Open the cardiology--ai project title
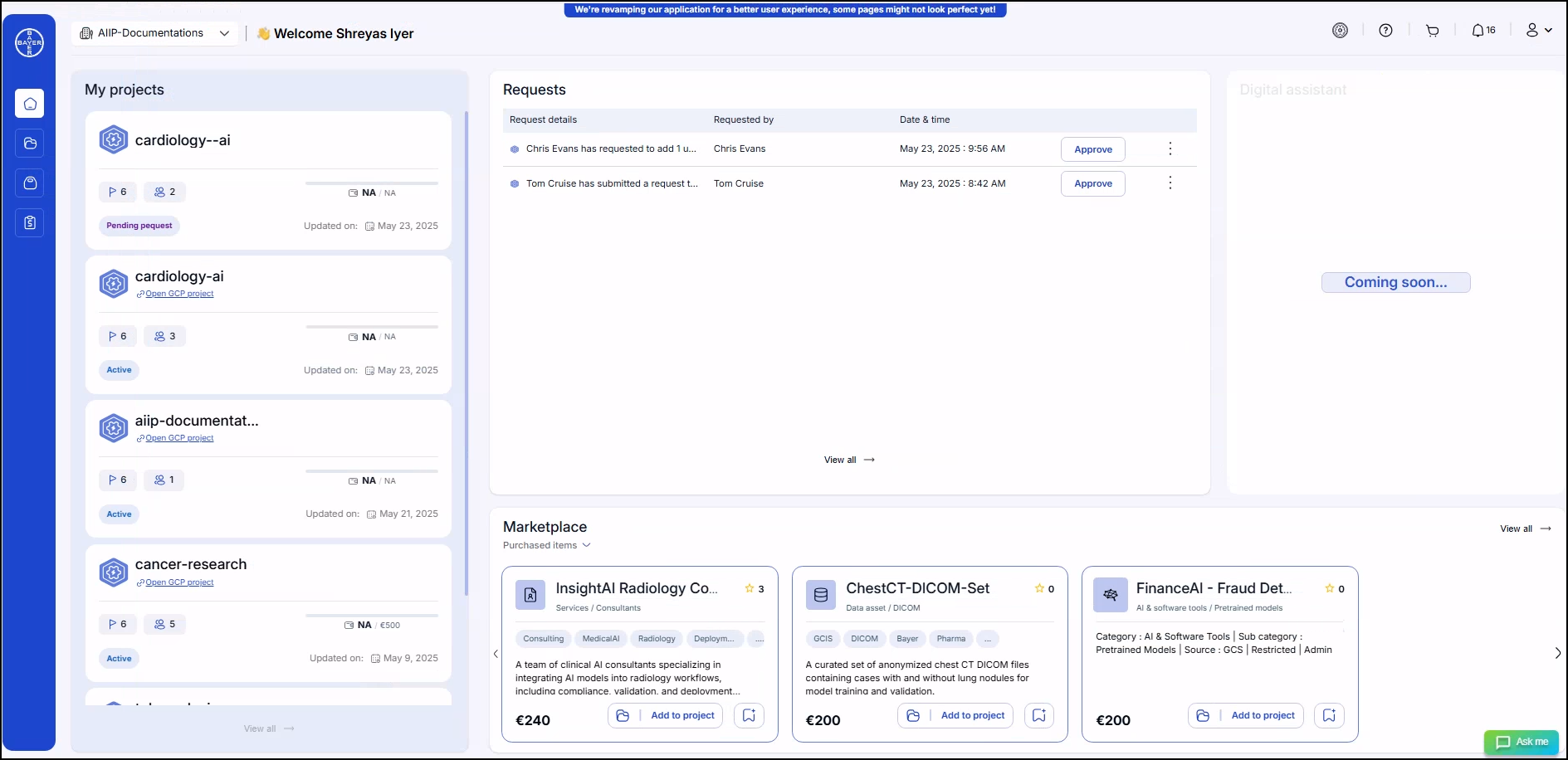The height and width of the screenshot is (760, 1568). pos(183,140)
